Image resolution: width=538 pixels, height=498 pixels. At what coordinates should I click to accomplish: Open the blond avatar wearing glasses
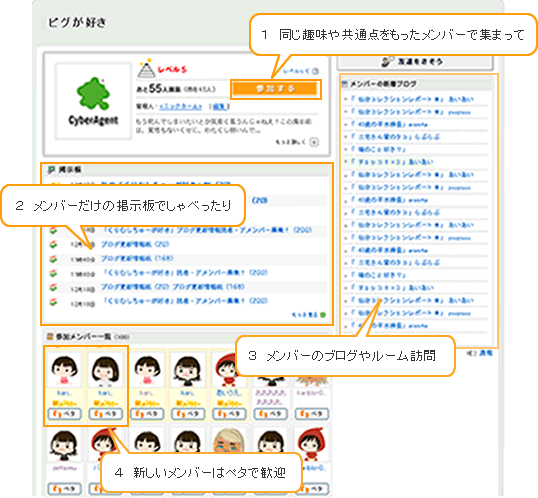click(x=229, y=441)
